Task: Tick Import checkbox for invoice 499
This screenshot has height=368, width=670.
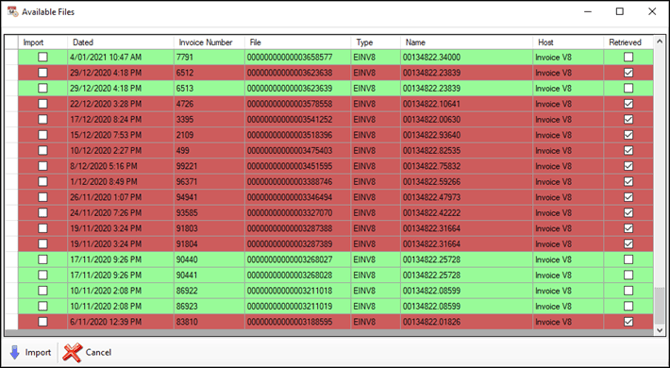Action: (43, 150)
